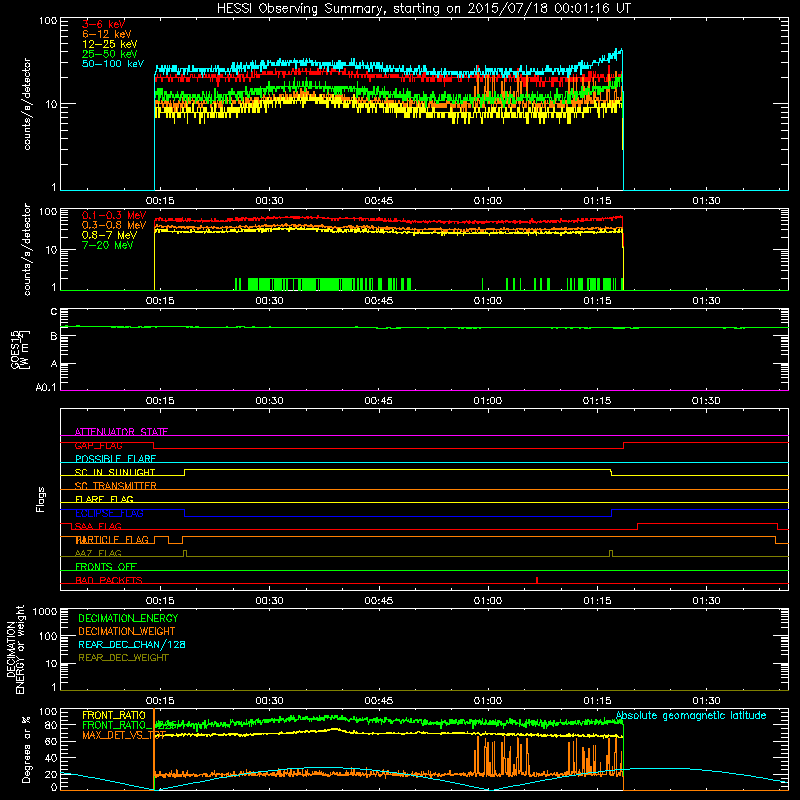Click the 01:00 tick label under Flags panel

[488, 601]
